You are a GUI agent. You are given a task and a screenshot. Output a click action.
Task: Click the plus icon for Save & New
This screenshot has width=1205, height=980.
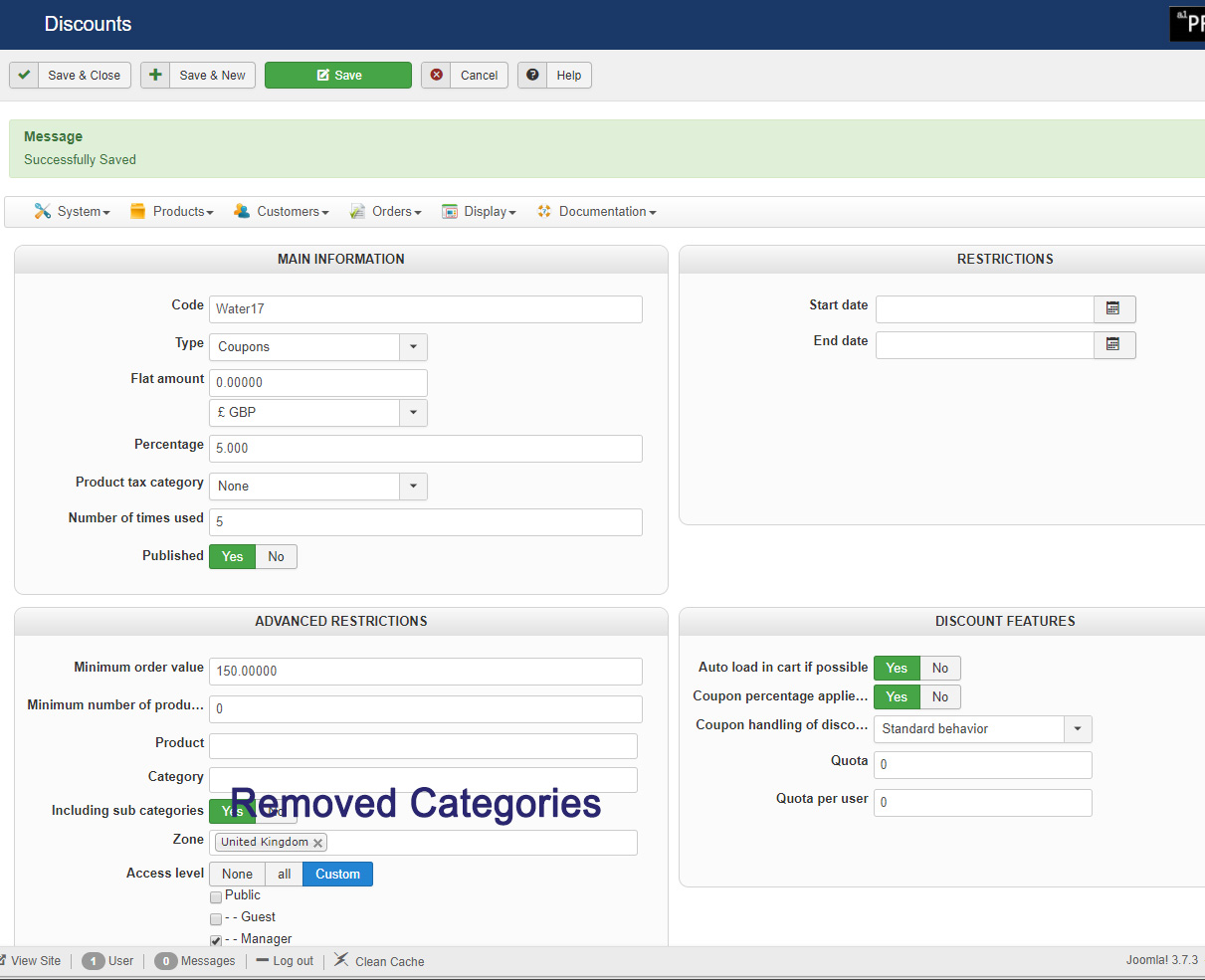(x=155, y=76)
